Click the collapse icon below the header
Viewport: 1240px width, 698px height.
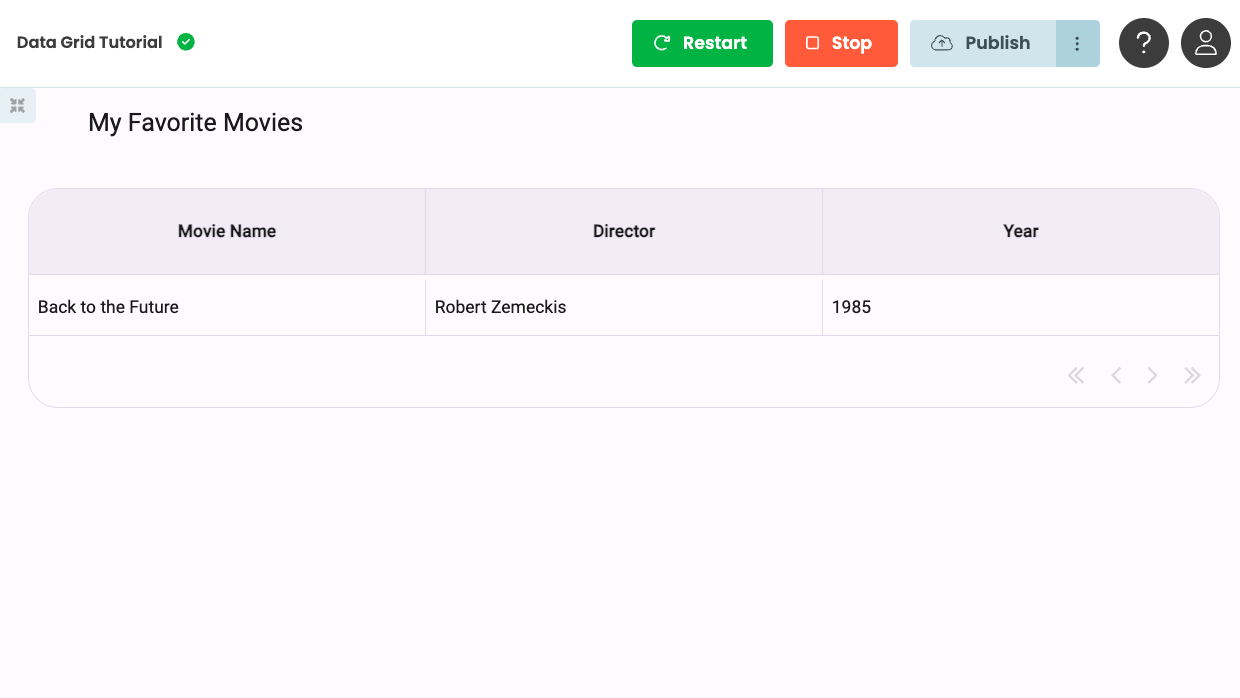[17, 104]
